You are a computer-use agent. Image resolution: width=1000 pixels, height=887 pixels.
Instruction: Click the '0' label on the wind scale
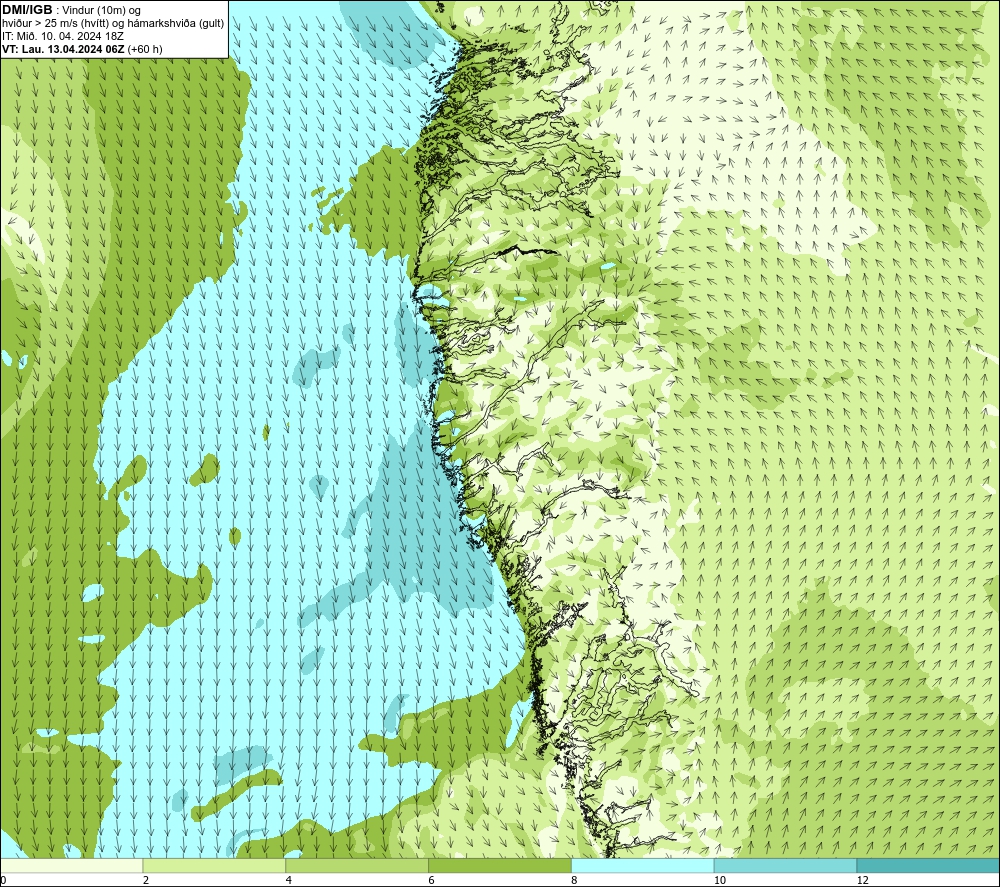pyautogui.click(x=3, y=880)
